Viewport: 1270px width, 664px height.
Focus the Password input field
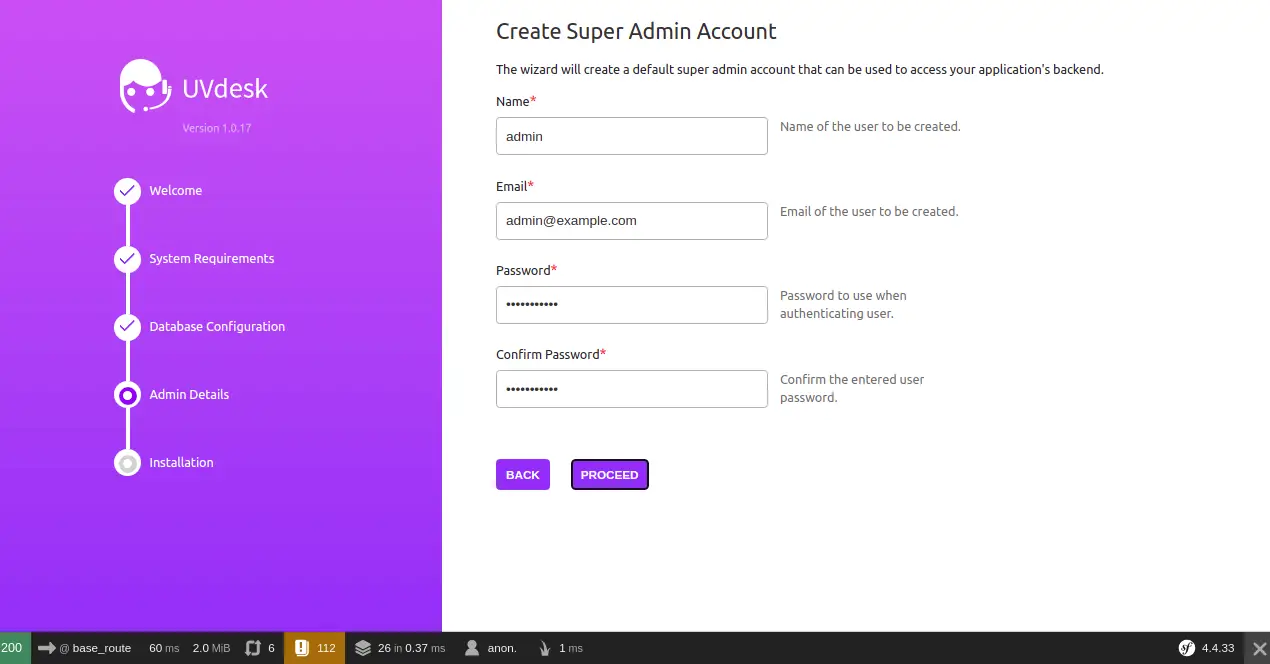(632, 305)
